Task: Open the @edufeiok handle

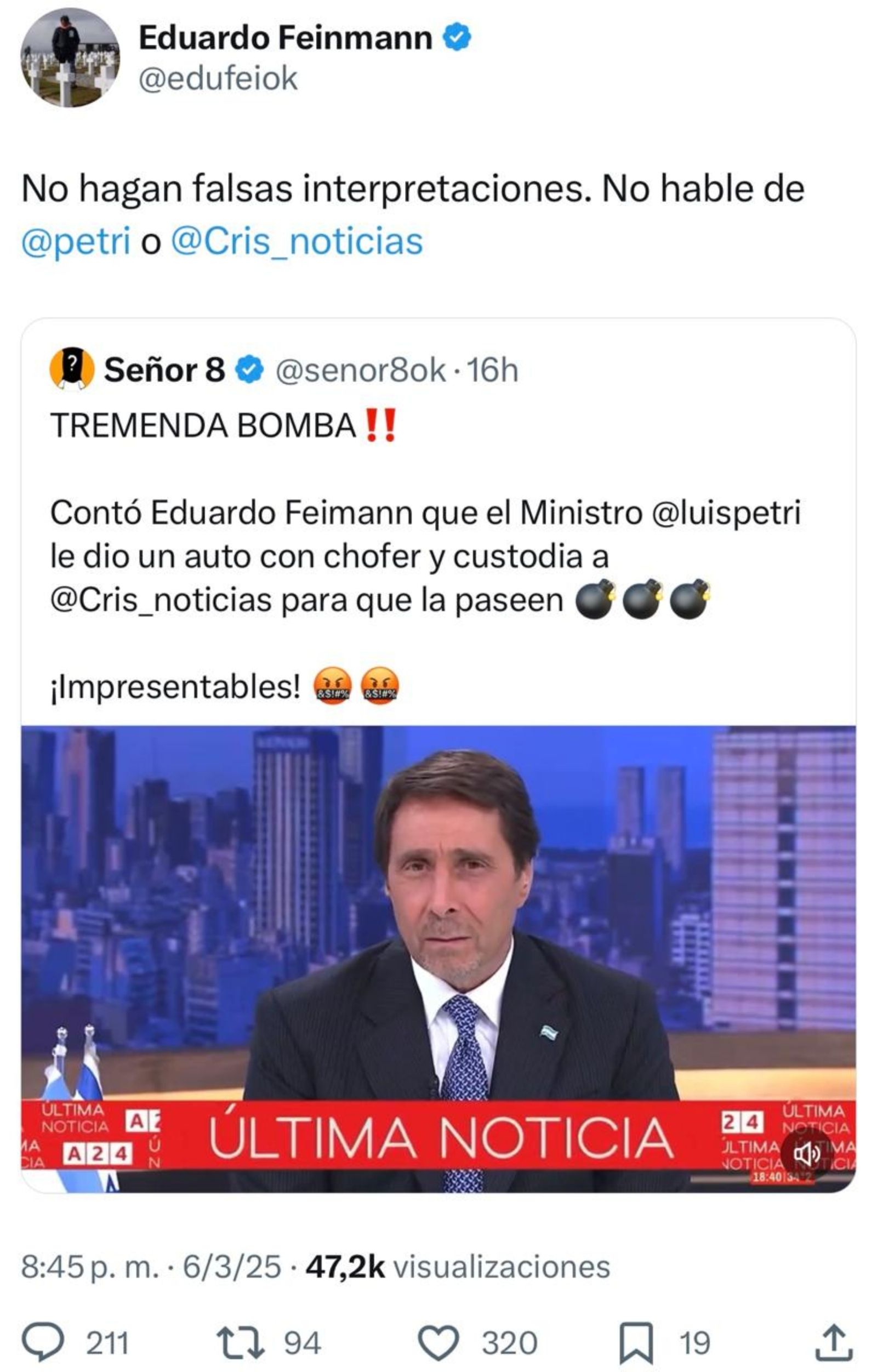Action: click(x=218, y=78)
